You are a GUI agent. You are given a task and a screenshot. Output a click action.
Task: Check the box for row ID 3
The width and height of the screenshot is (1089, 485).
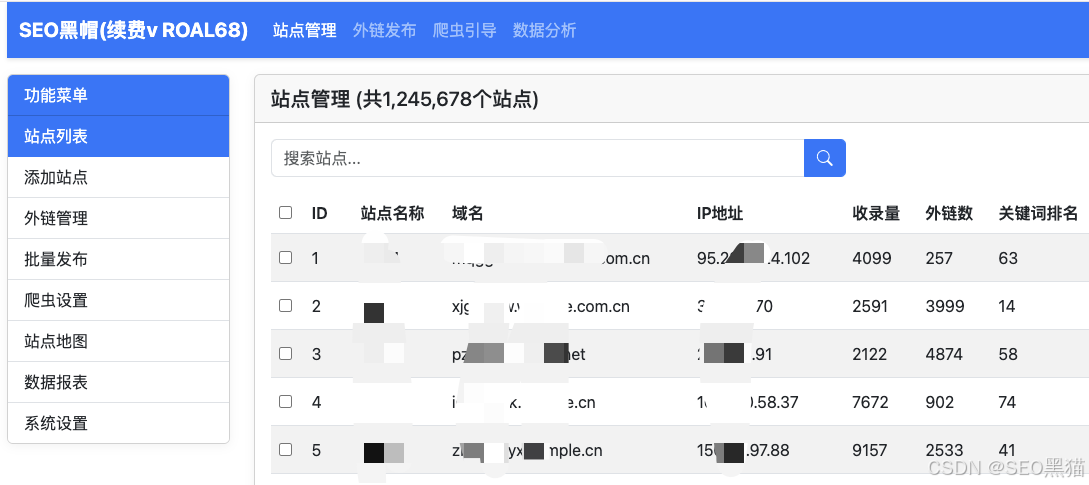(285, 354)
